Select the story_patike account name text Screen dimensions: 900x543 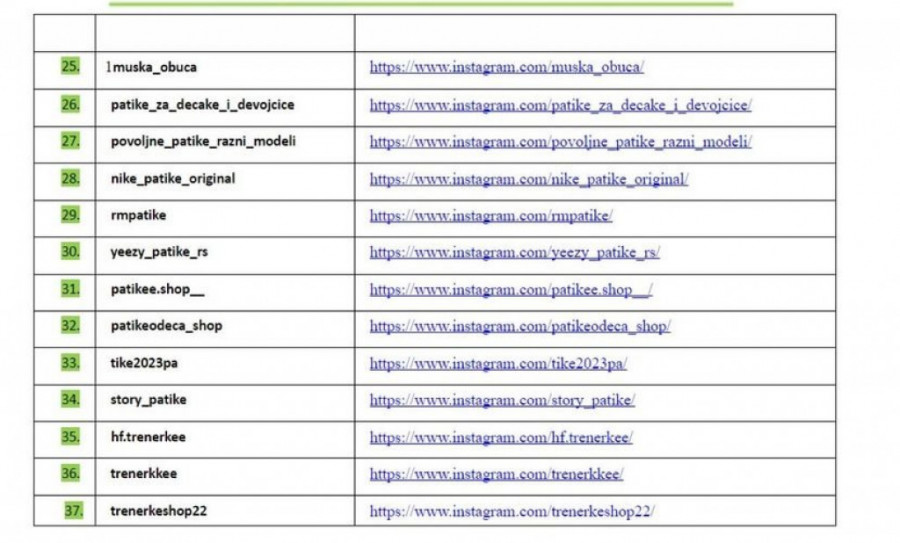click(148, 400)
